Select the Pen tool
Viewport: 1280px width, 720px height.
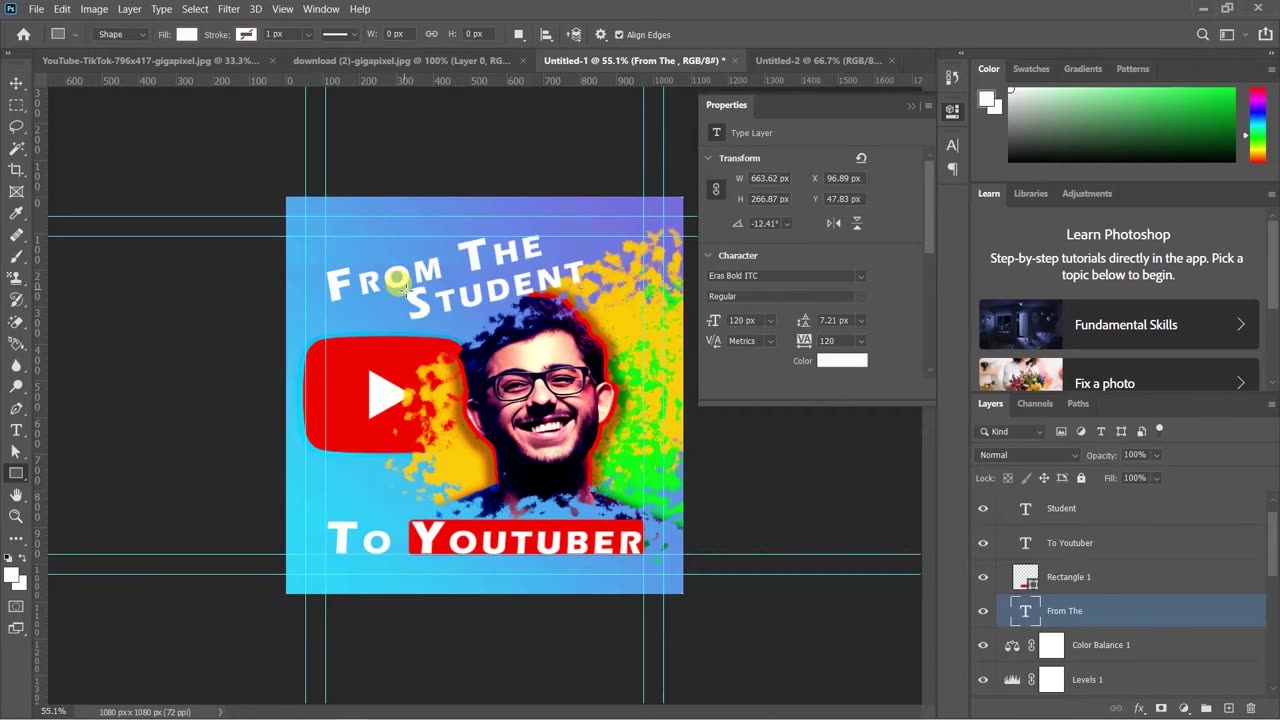point(16,408)
